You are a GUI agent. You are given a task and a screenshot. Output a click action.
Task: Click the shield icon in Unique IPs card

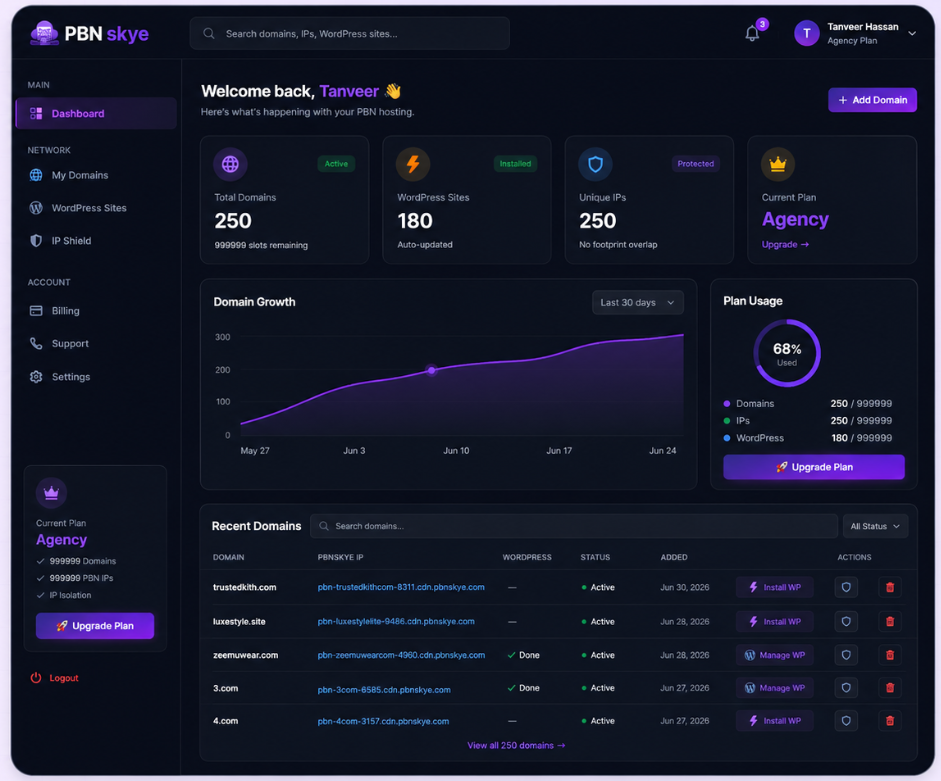tap(595, 164)
